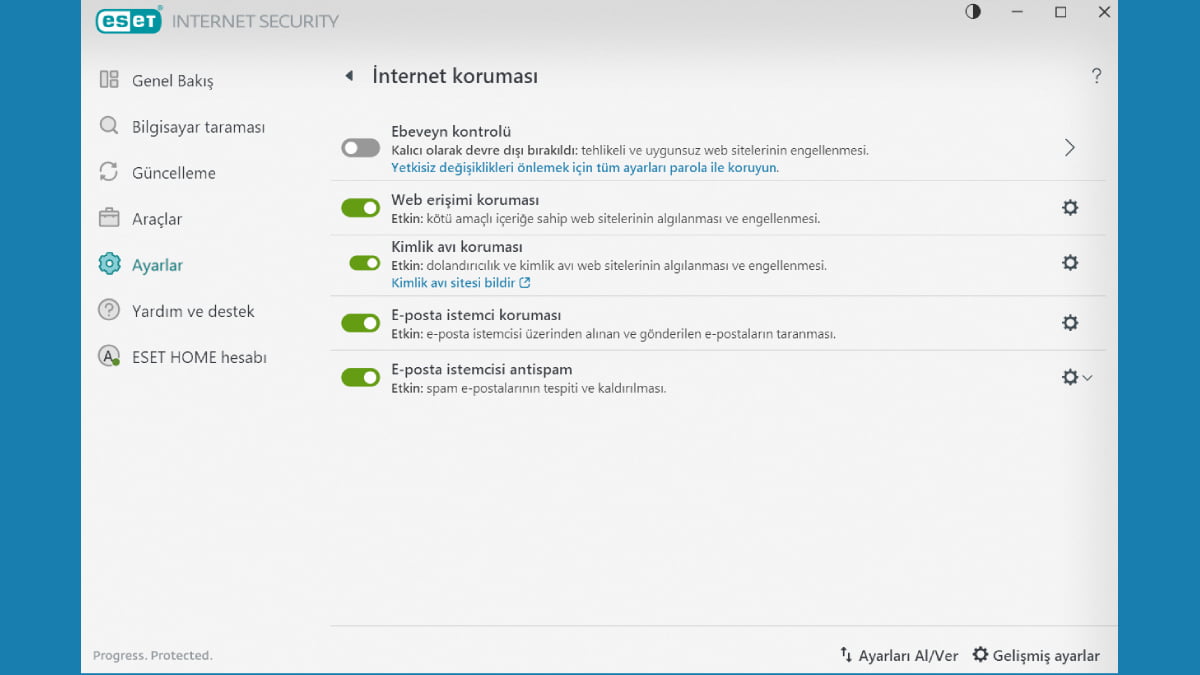This screenshot has width=1200, height=675.
Task: Go back using arrow next to İnternet koruması
Action: tap(349, 75)
